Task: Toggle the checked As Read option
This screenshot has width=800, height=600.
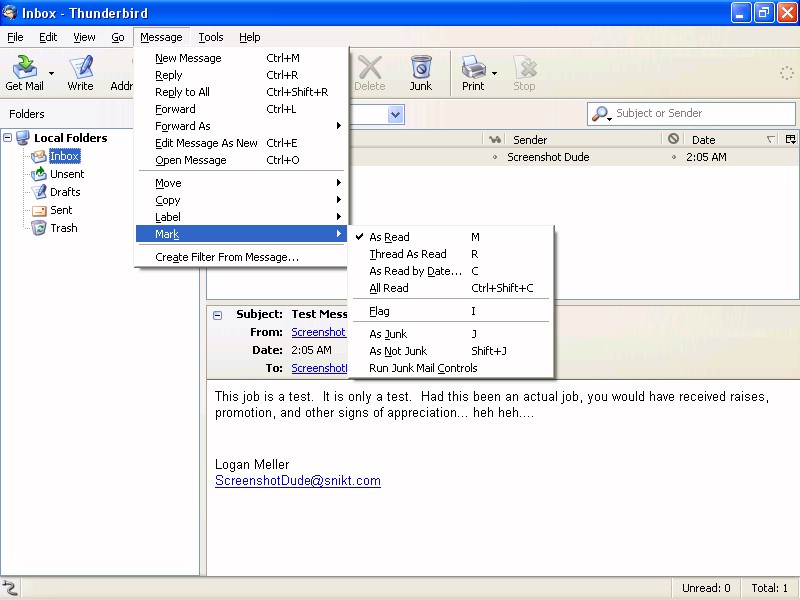Action: tap(451, 237)
